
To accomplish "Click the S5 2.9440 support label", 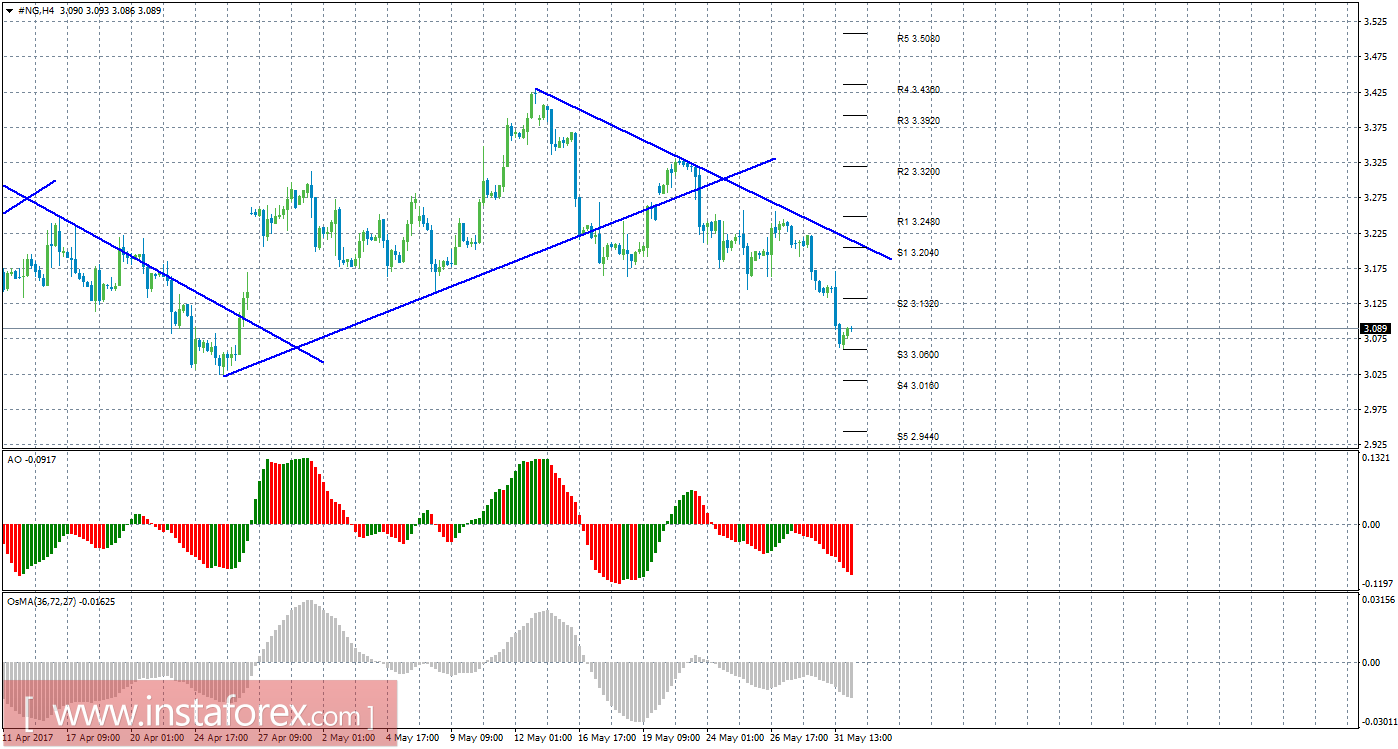I will (x=918, y=437).
